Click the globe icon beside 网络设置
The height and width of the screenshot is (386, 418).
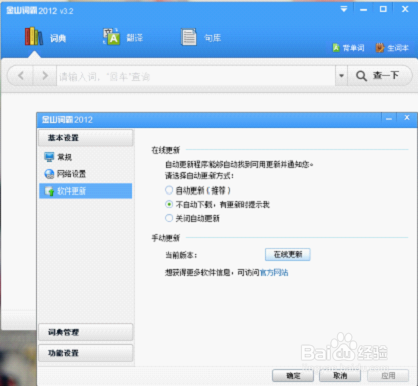49,174
